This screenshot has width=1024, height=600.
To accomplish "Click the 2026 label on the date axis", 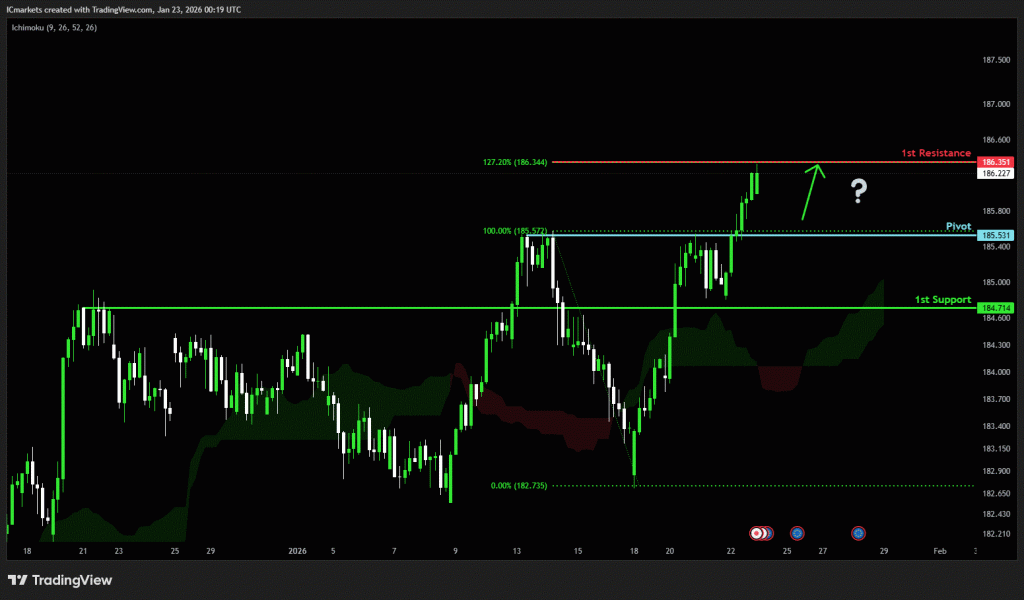I will 299,551.
